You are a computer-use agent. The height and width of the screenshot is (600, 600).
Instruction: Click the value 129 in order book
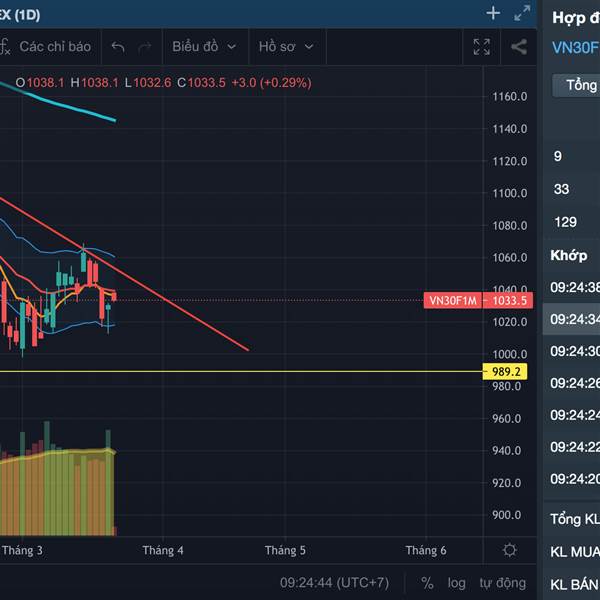[x=565, y=222]
